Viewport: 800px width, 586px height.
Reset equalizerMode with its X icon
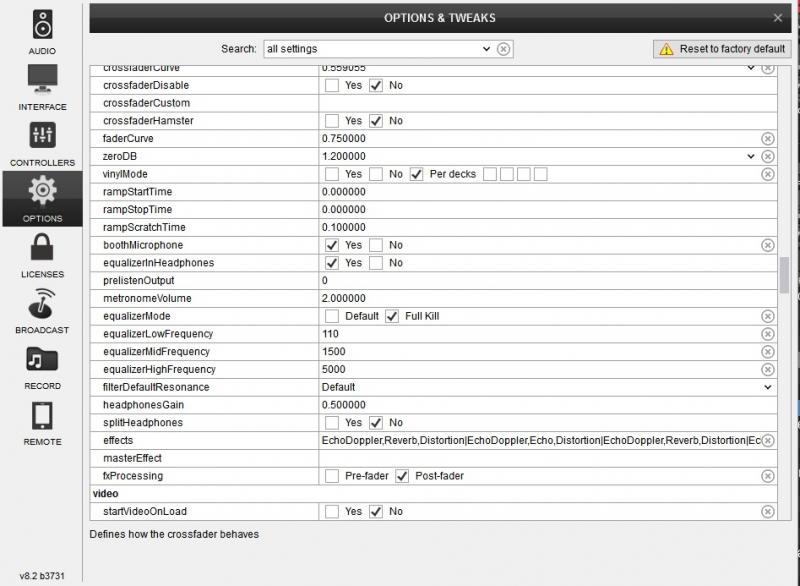pyautogui.click(x=767, y=316)
